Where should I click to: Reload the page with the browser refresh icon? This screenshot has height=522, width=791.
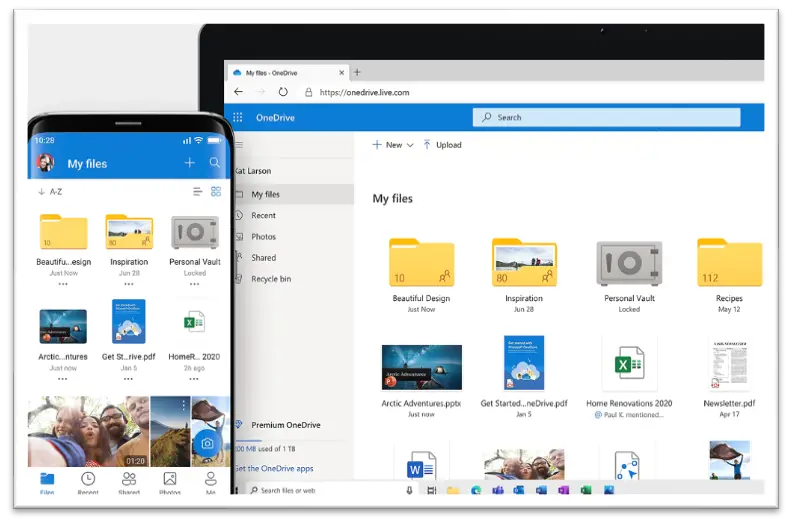283,92
